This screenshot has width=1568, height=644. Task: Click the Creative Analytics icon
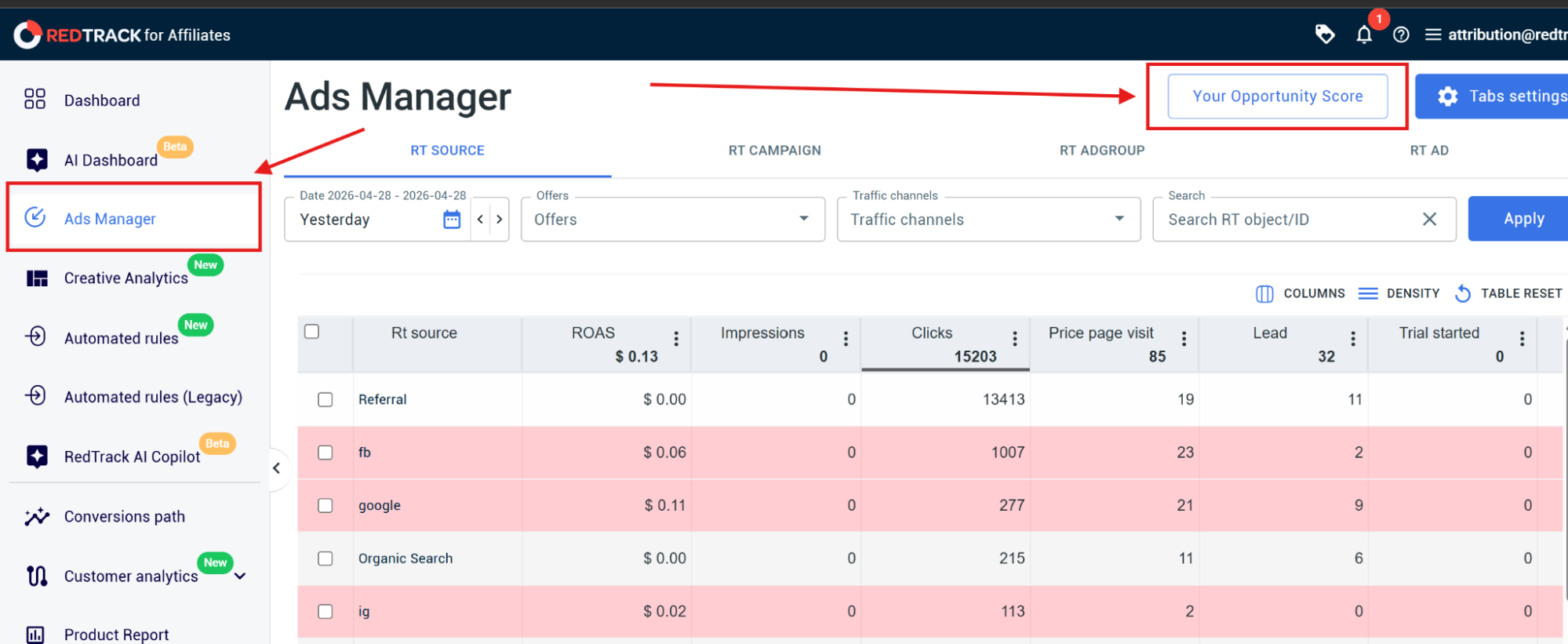click(37, 278)
